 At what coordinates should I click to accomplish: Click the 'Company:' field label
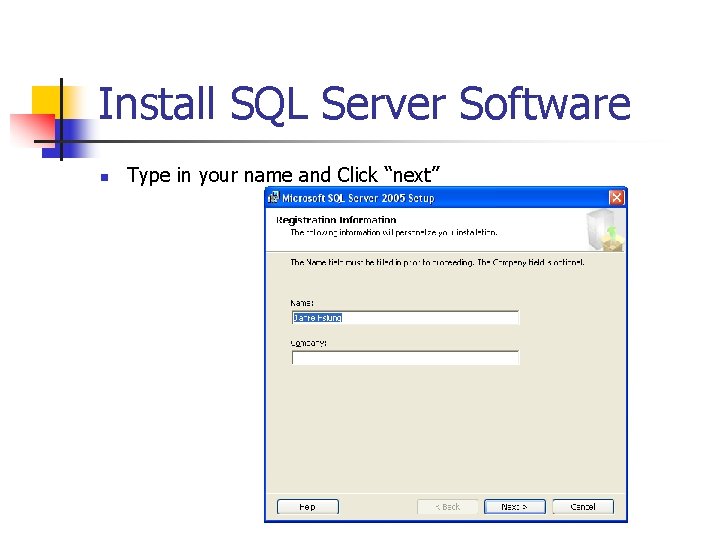pyautogui.click(x=308, y=343)
